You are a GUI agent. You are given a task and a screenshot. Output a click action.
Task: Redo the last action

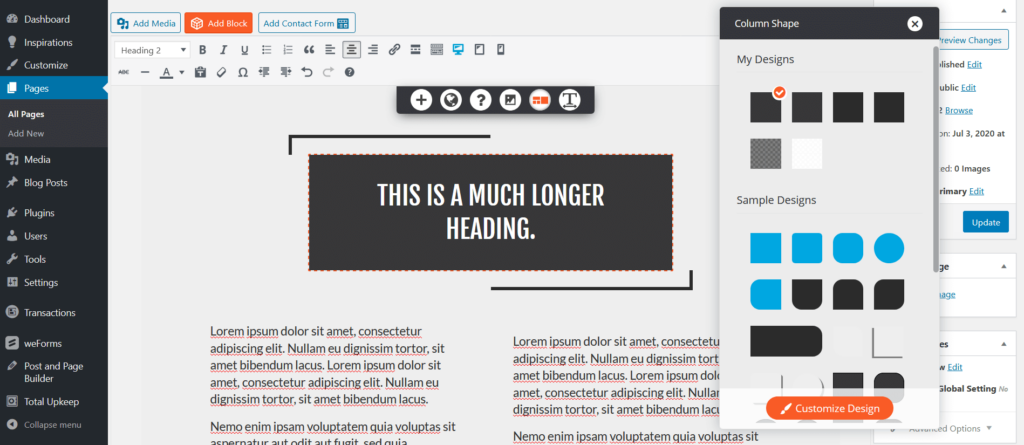coord(328,72)
